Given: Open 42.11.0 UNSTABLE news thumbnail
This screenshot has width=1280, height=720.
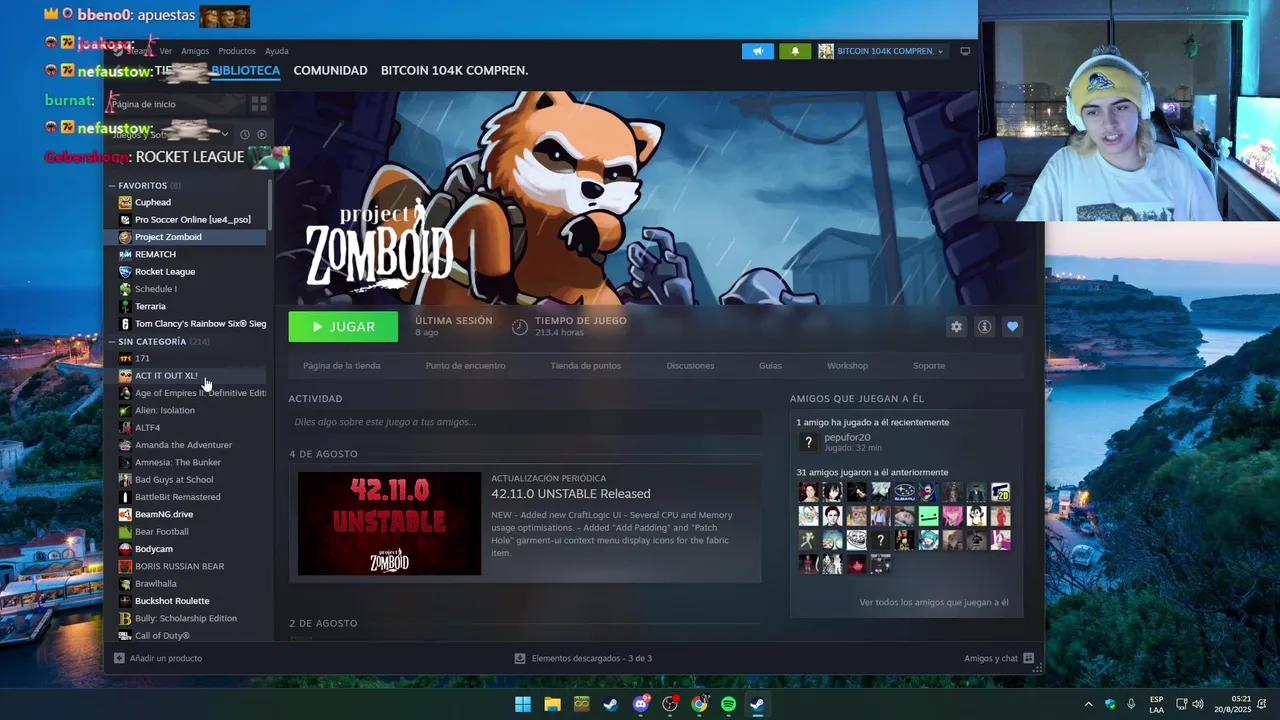Looking at the screenshot, I should pos(389,524).
